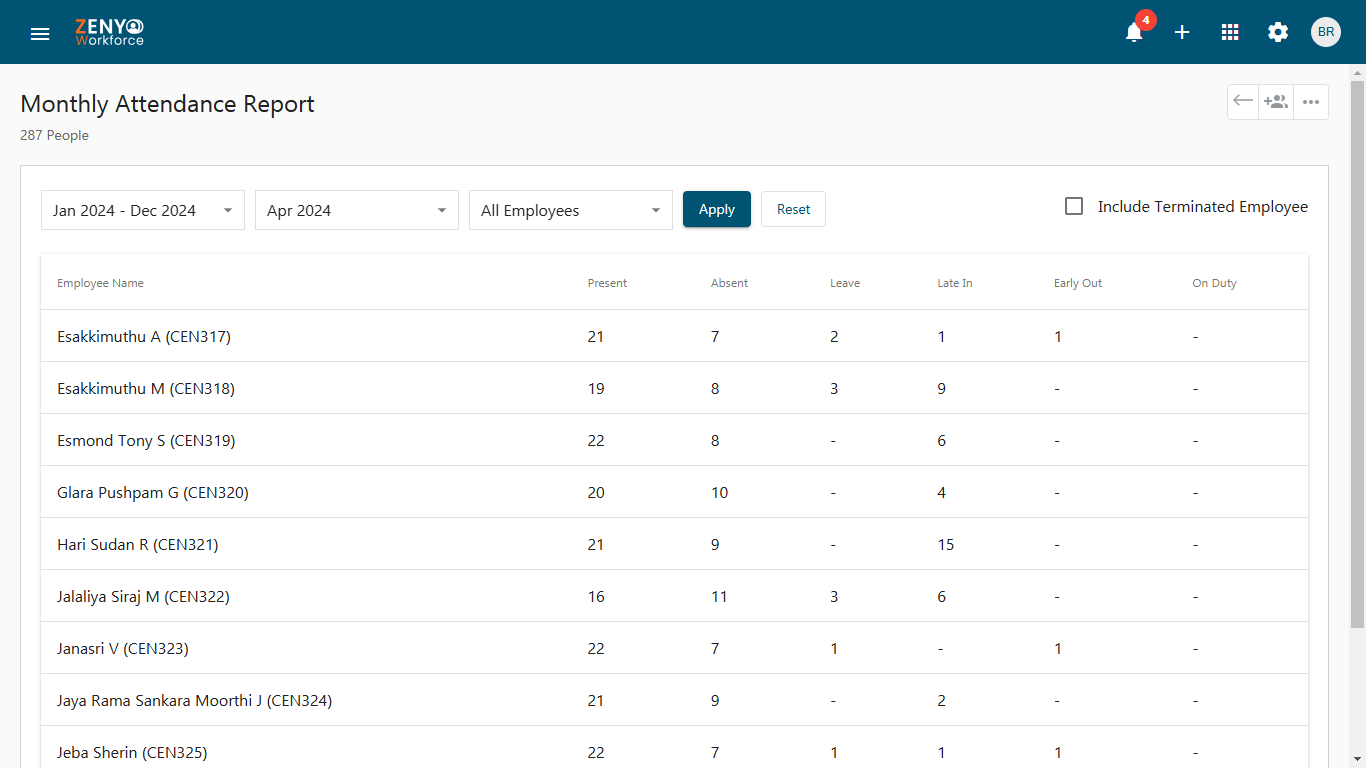The width and height of the screenshot is (1366, 768).
Task: Go back using the left arrow icon
Action: tap(1243, 101)
